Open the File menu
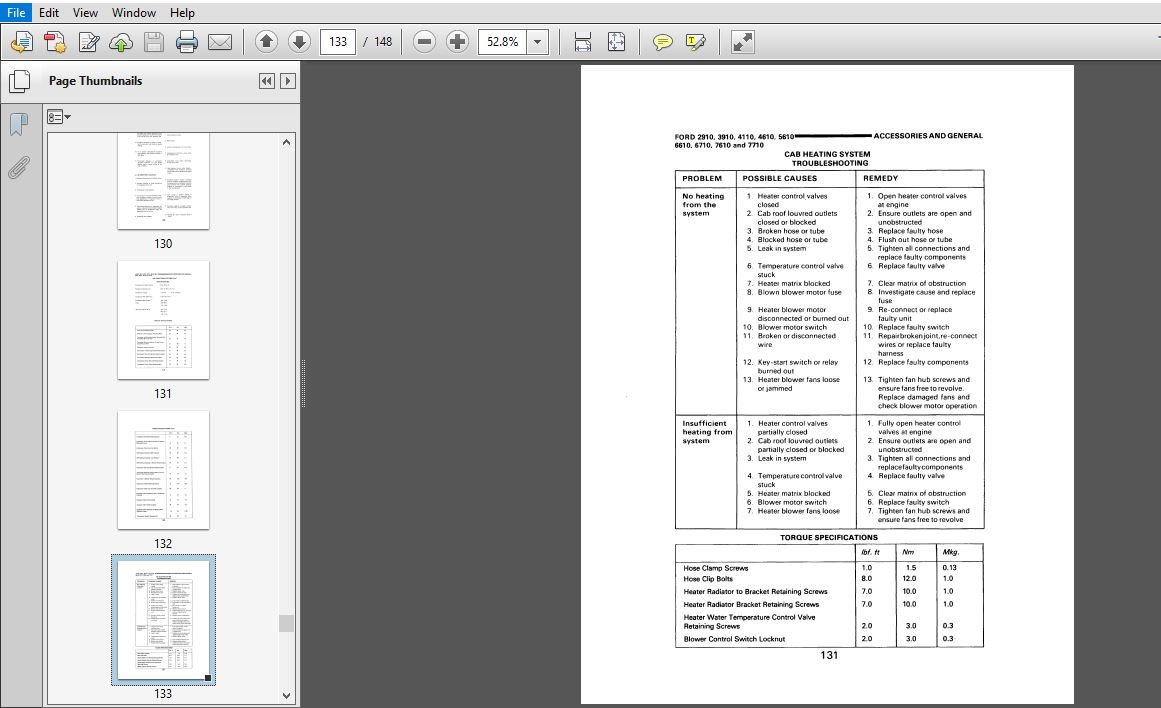Viewport: 1161px width, 708px height. [x=16, y=13]
